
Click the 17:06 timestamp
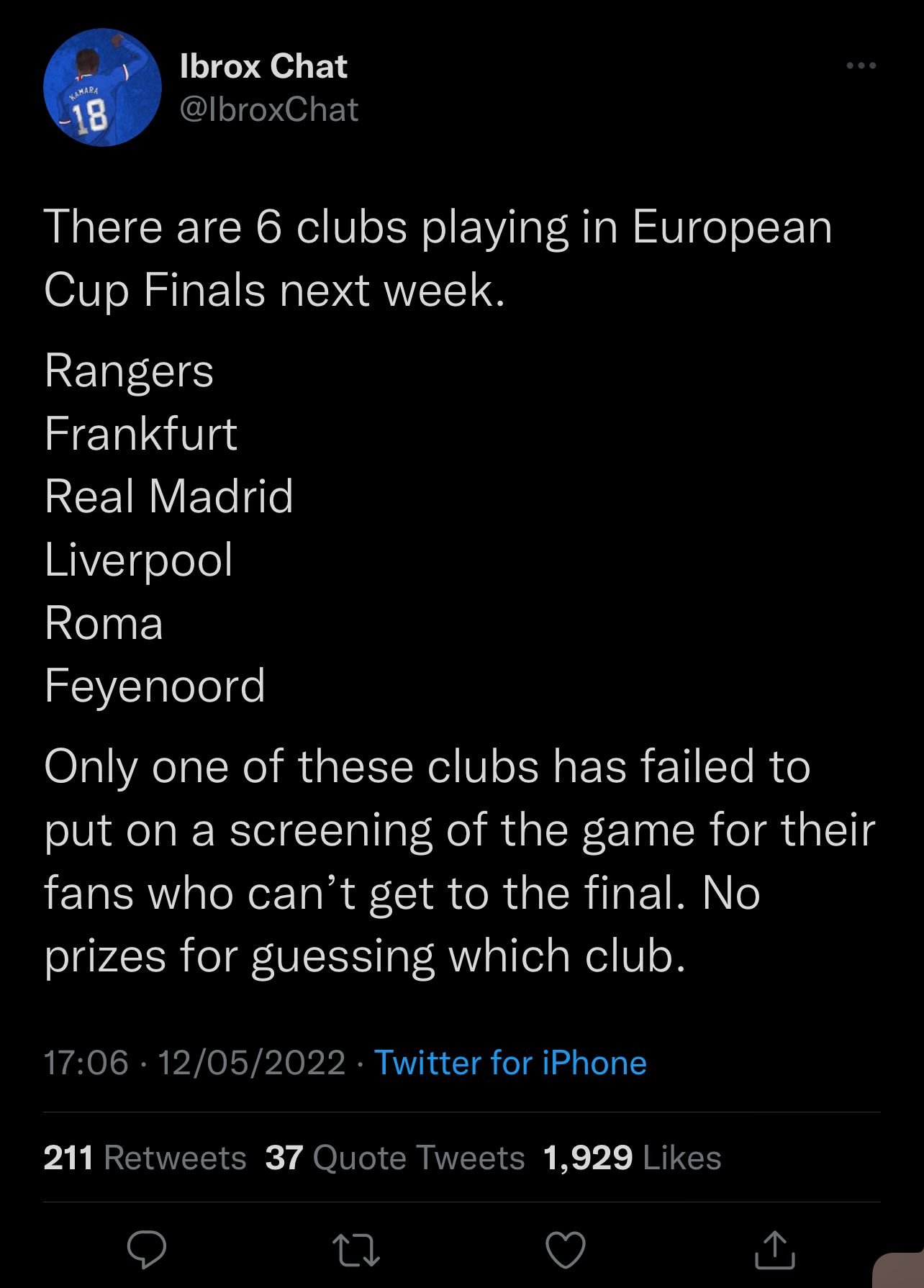pos(86,1063)
